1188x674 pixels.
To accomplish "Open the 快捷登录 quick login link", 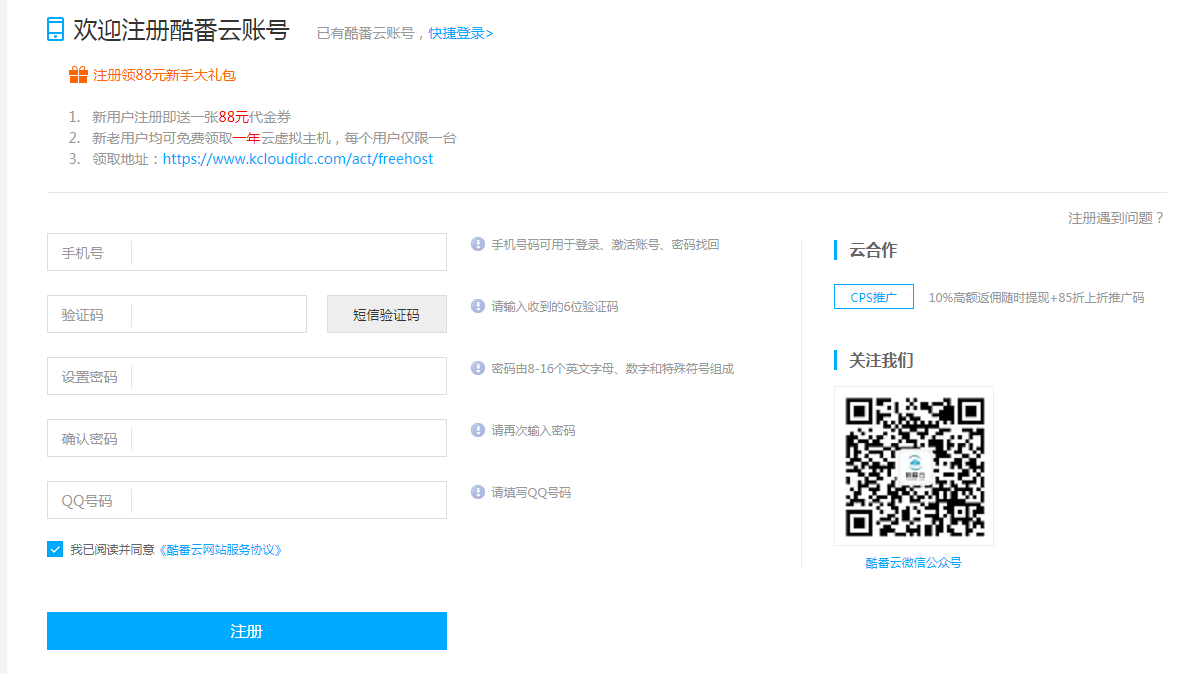I will coord(461,33).
